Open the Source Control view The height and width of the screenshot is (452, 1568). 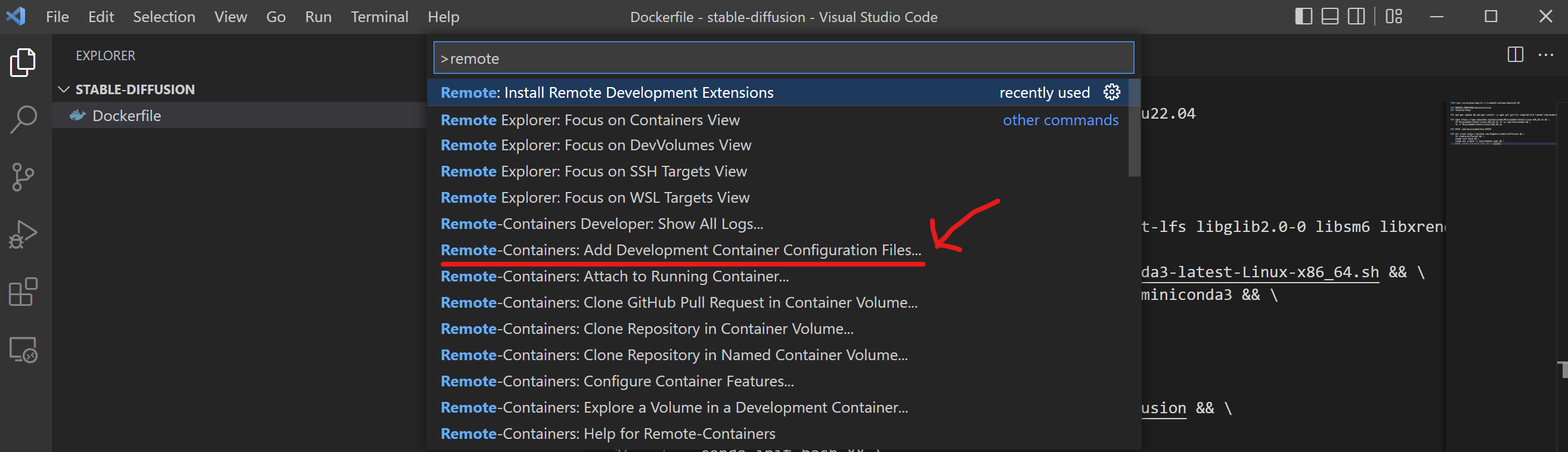(23, 177)
